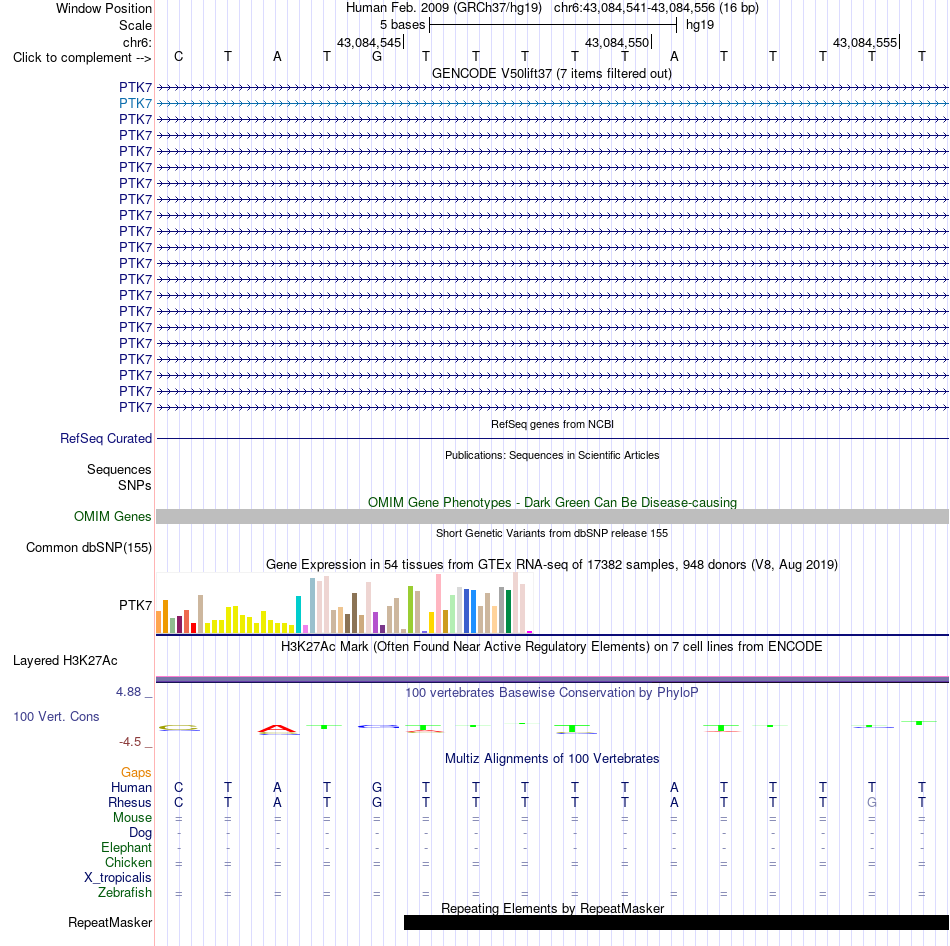Click the 'Zebrafish' alignment row label
The height and width of the screenshot is (946, 950).
pyautogui.click(x=125, y=893)
